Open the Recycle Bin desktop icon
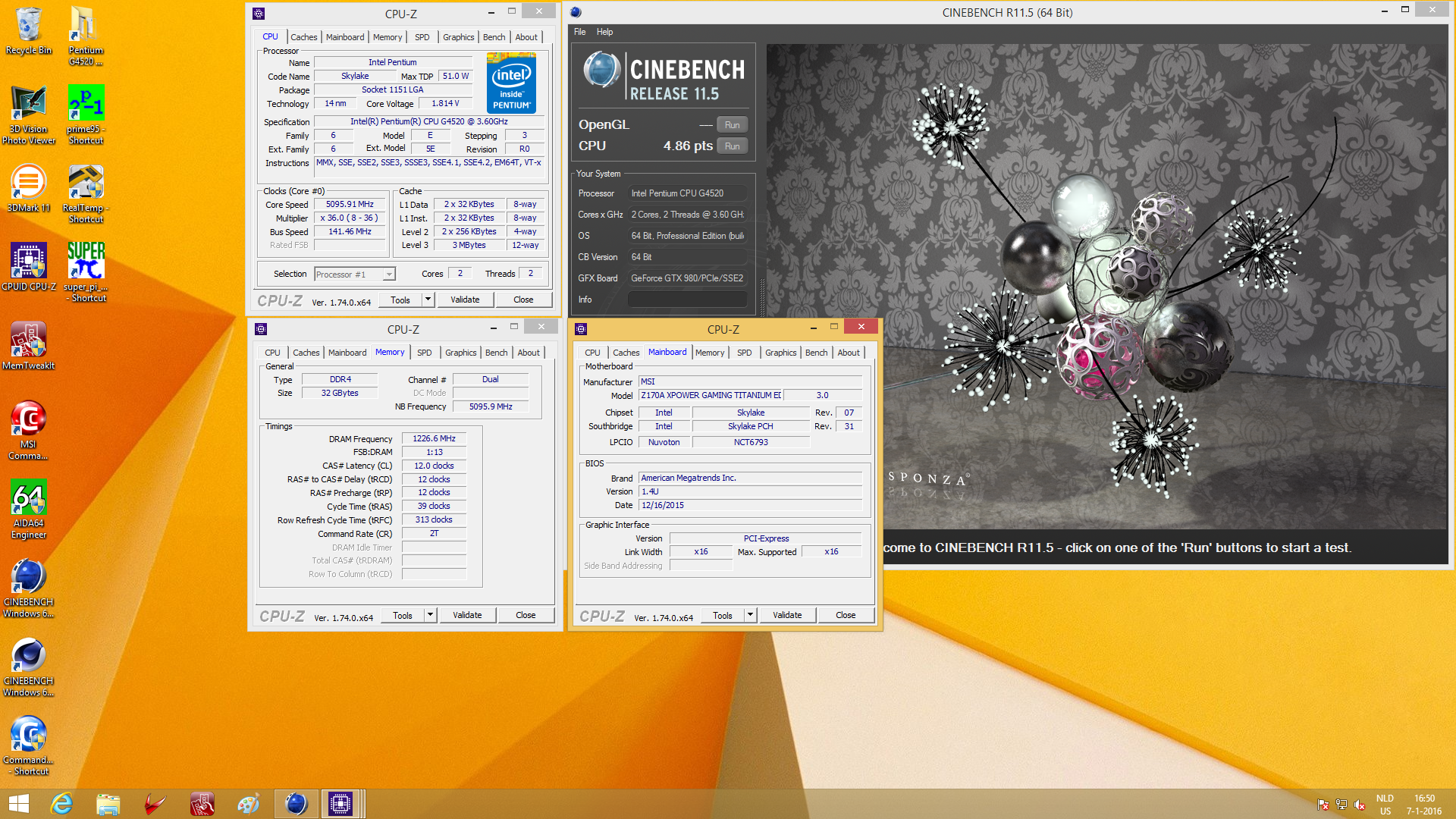 tap(29, 30)
